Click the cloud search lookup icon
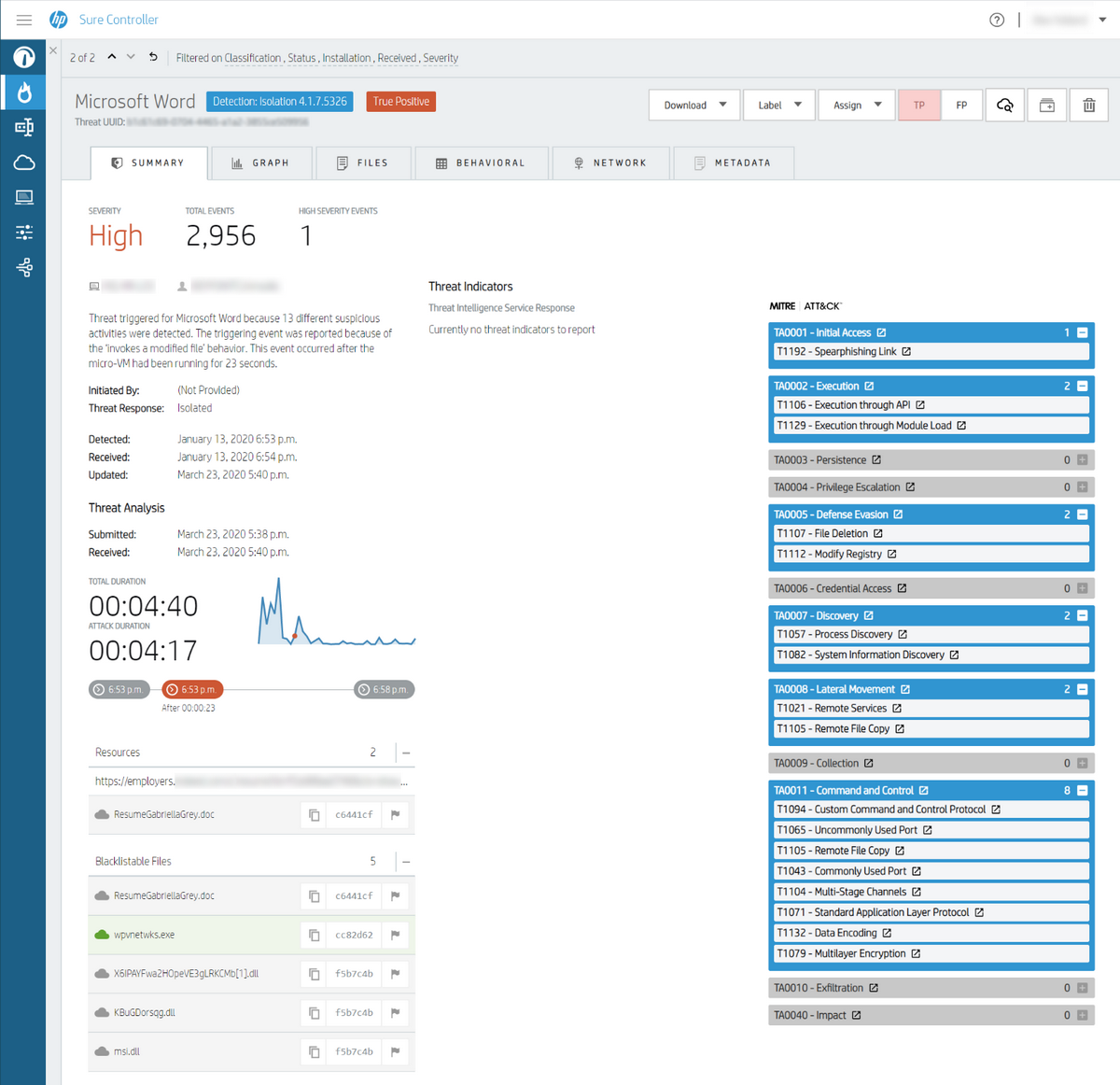This screenshot has width=1120, height=1085. coord(1005,106)
